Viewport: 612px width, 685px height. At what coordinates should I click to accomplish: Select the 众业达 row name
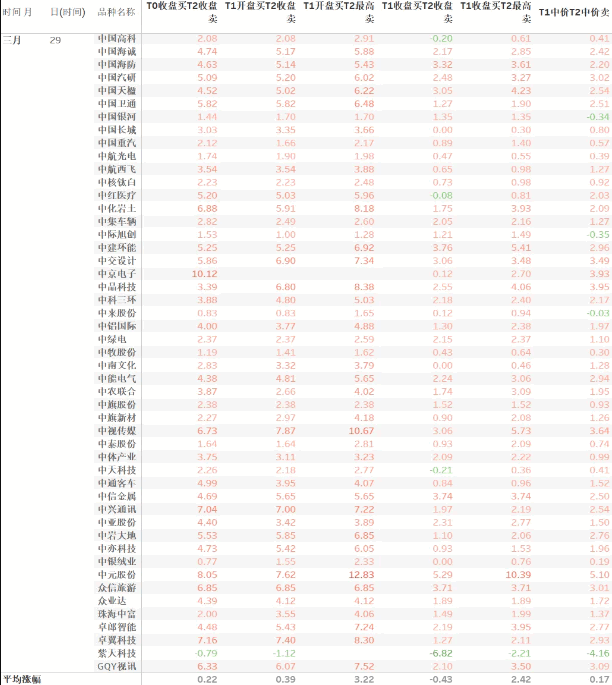pos(112,601)
